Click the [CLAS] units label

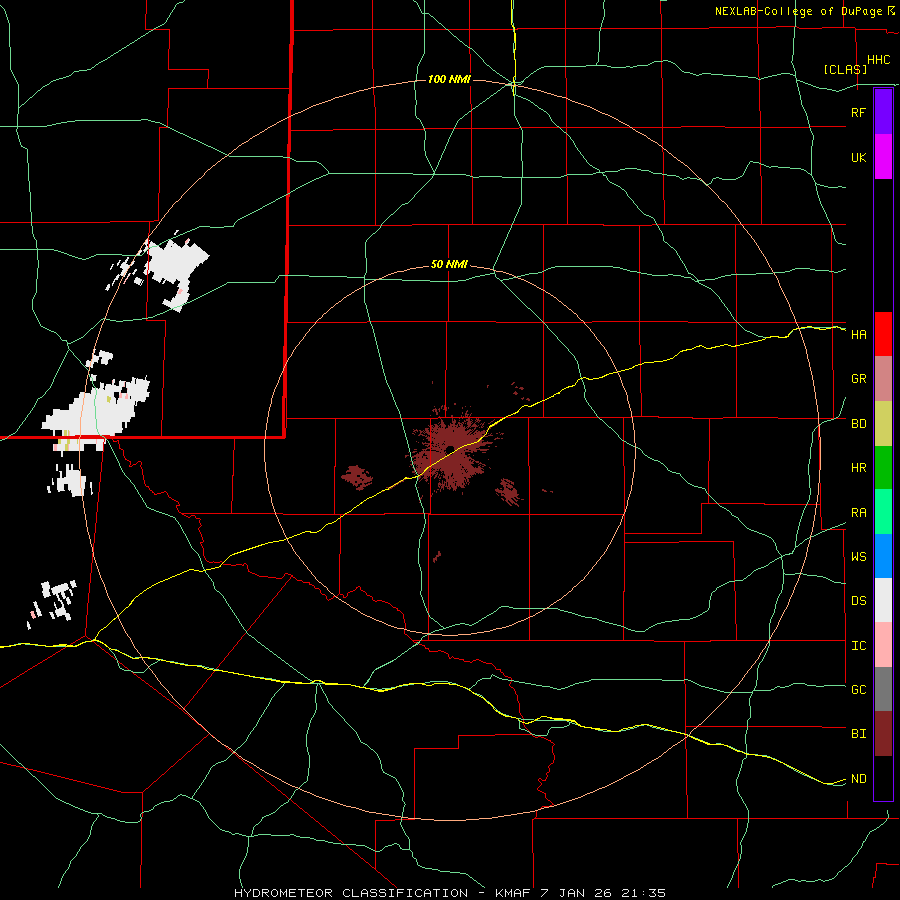[x=845, y=70]
